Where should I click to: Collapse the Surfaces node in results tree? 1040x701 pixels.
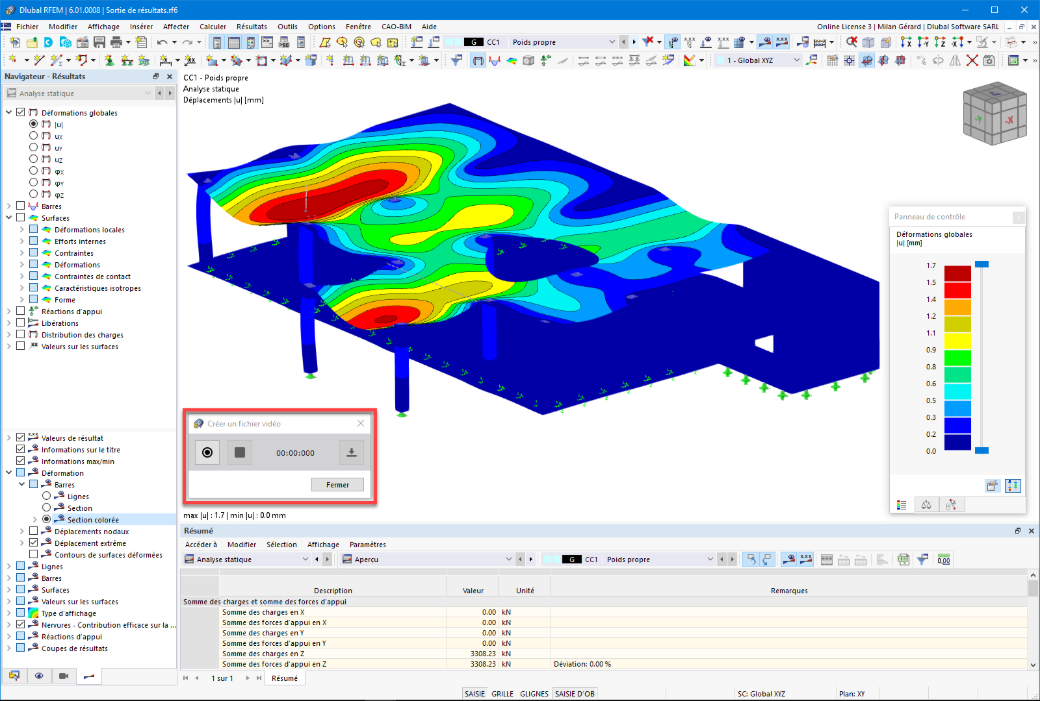9,218
